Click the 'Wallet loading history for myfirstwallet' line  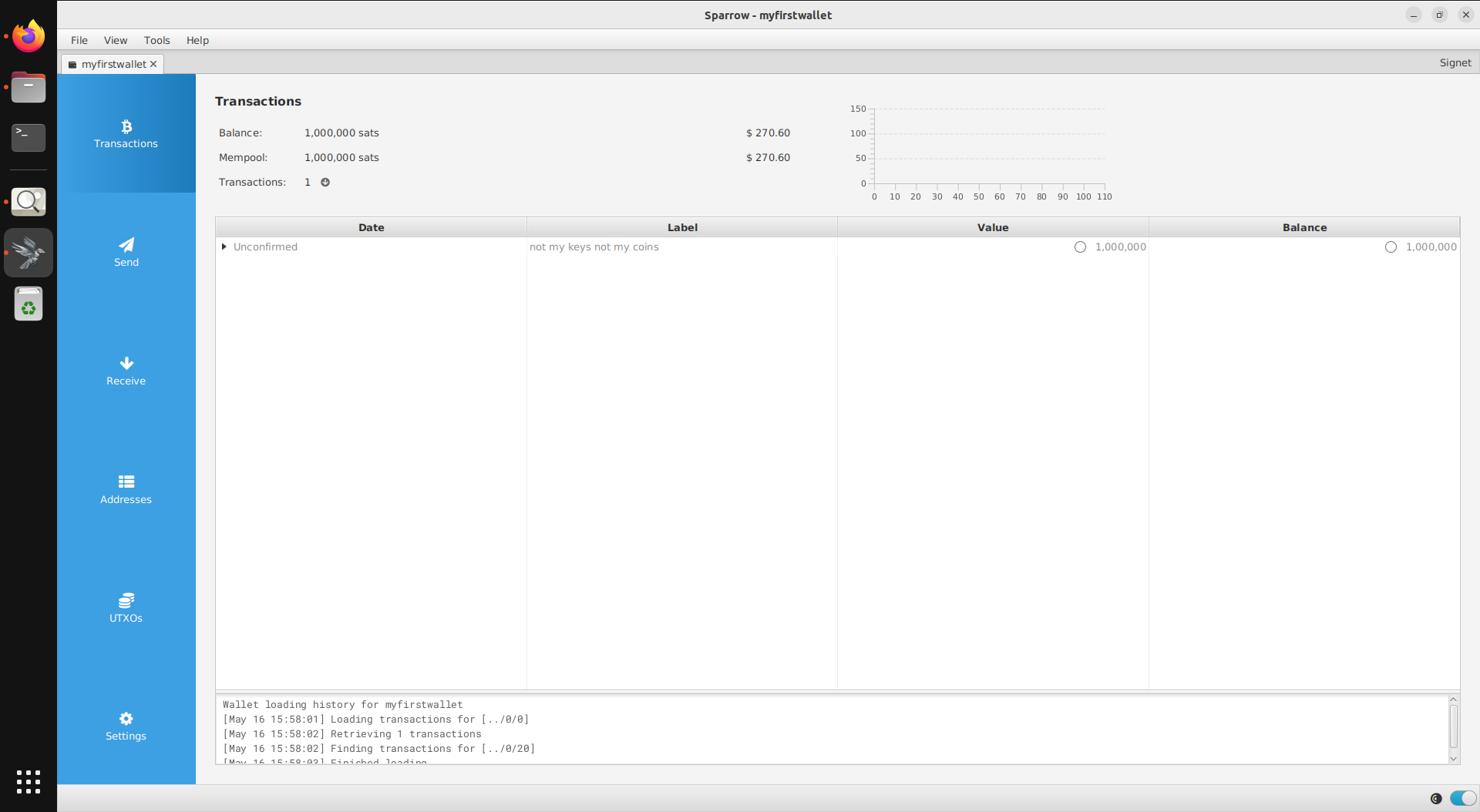[x=342, y=705]
